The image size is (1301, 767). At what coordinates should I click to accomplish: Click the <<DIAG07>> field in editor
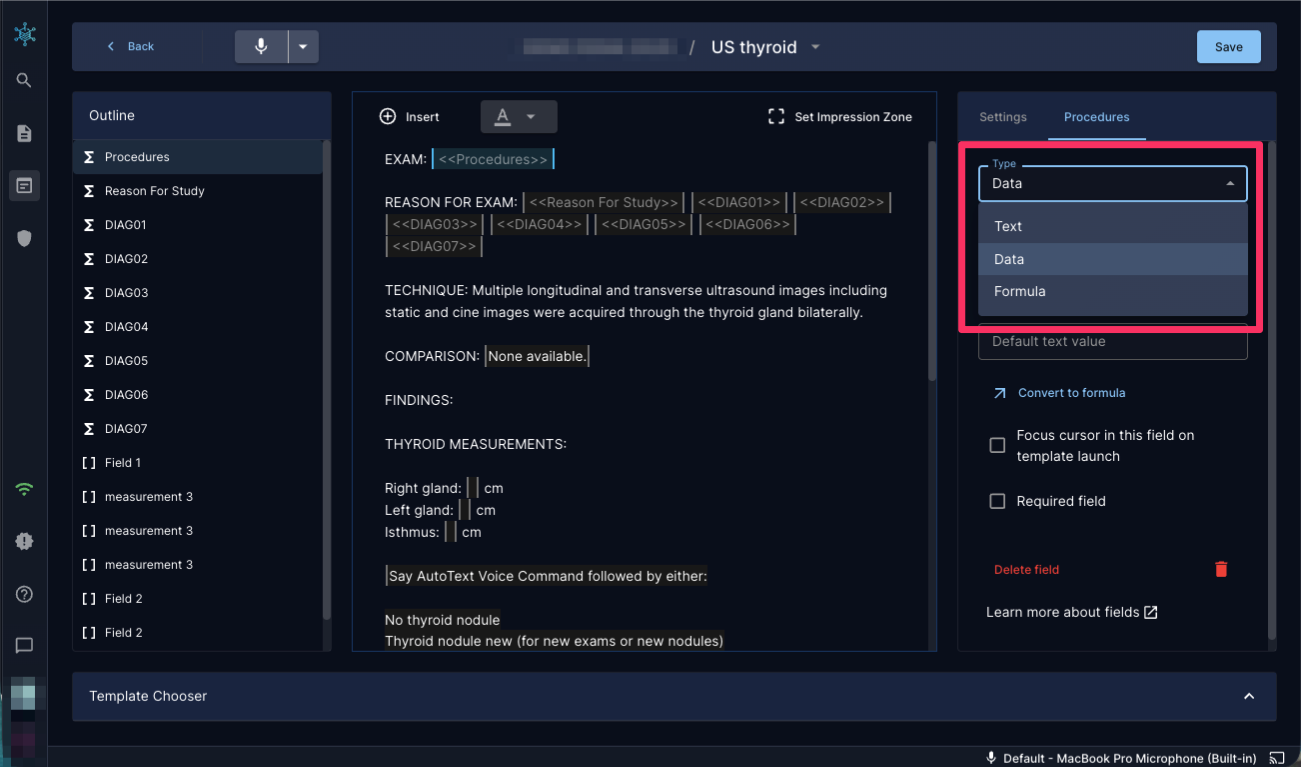click(x=435, y=246)
